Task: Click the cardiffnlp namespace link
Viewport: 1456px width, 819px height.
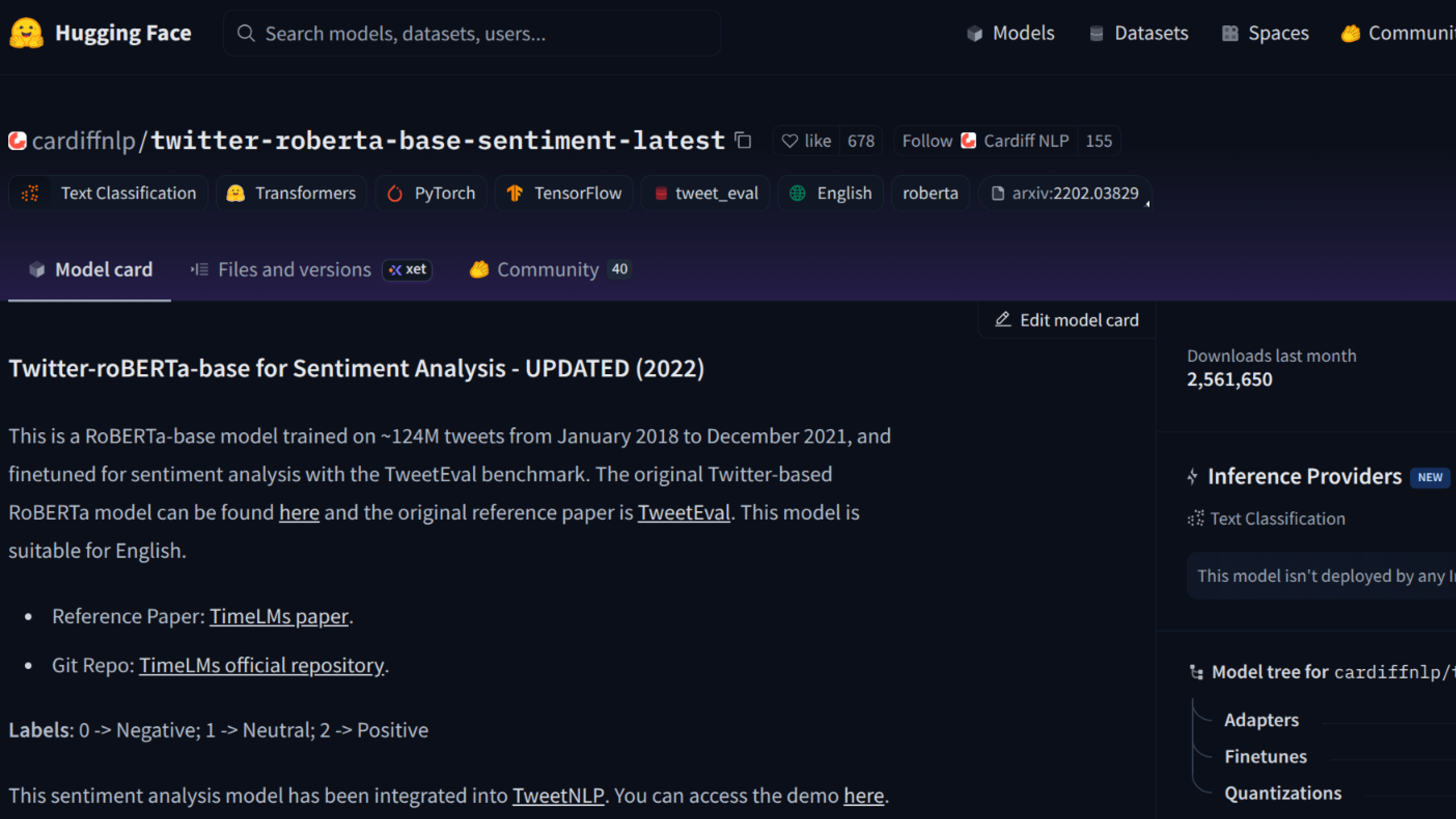Action: [84, 141]
